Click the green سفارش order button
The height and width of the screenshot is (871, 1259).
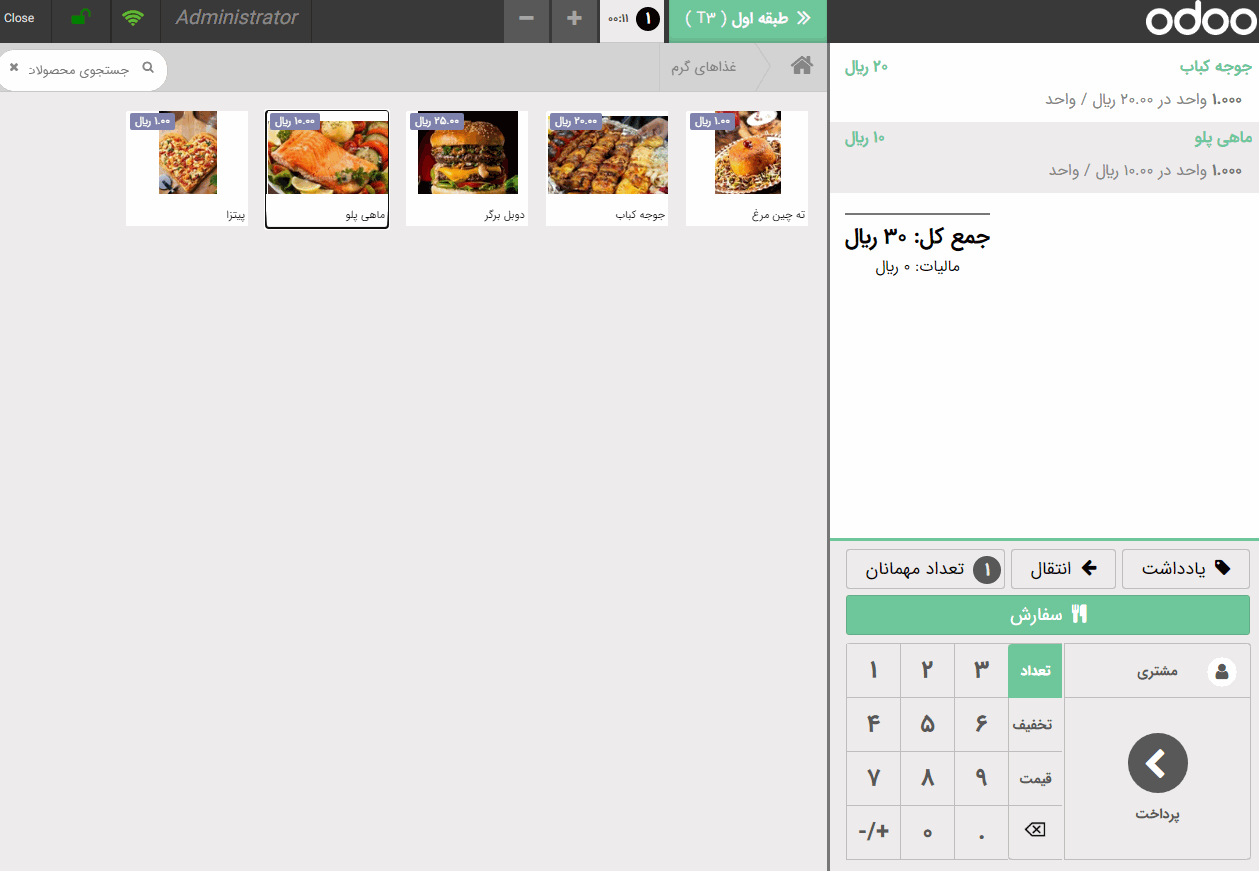click(1047, 615)
